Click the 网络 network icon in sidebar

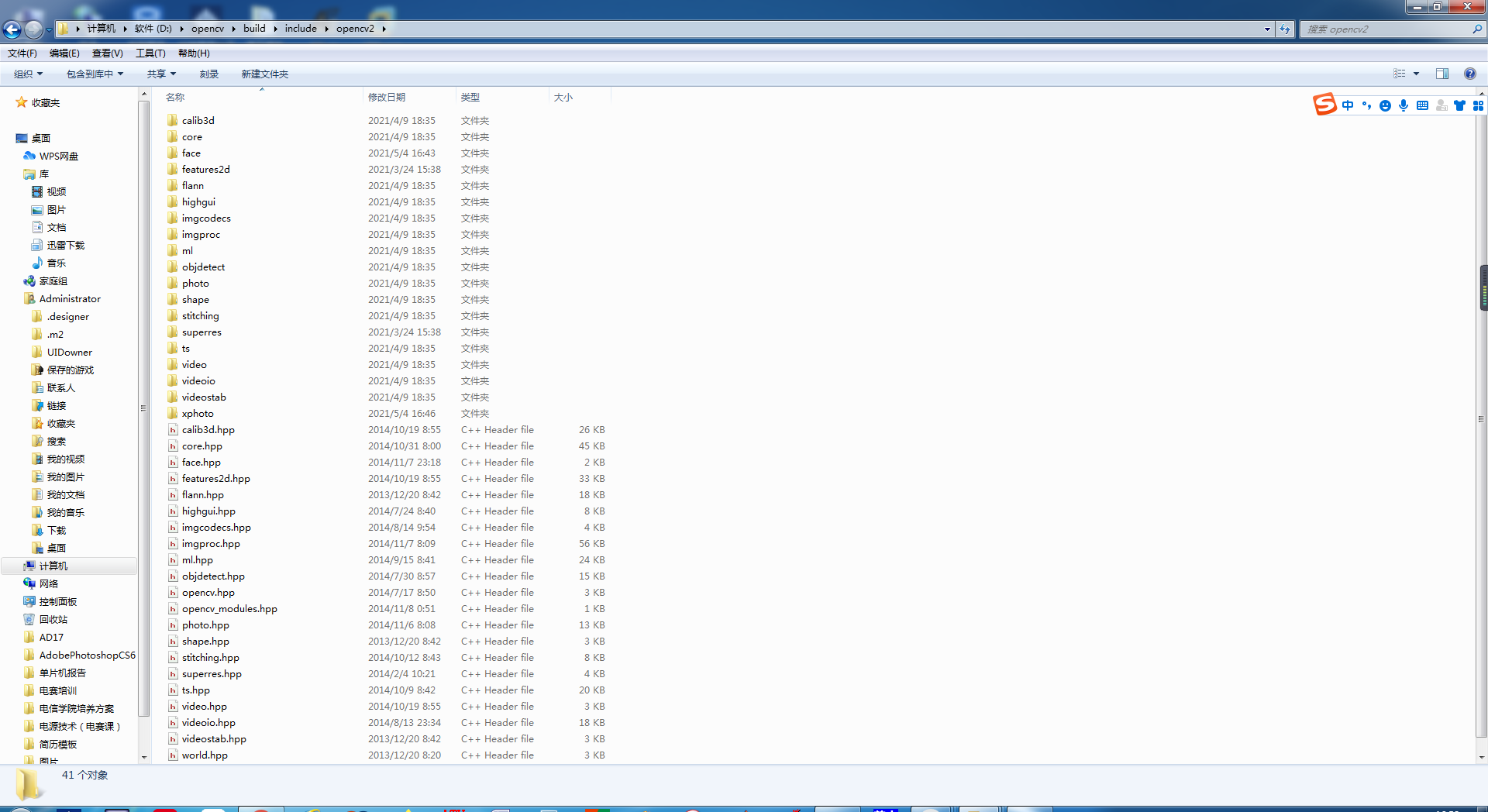coord(29,583)
